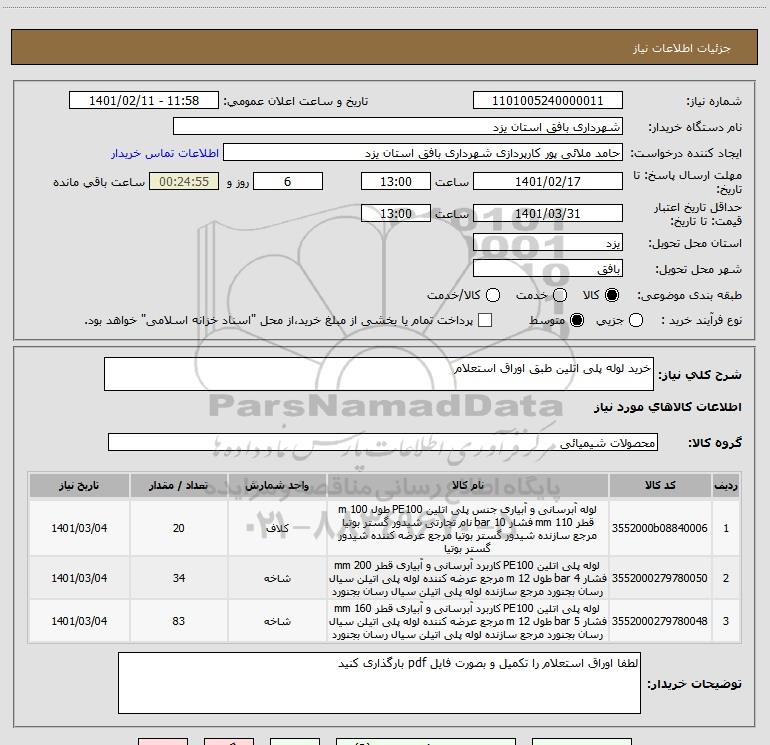
Task: Click the price validity time 13:00 field
Action: [396, 214]
